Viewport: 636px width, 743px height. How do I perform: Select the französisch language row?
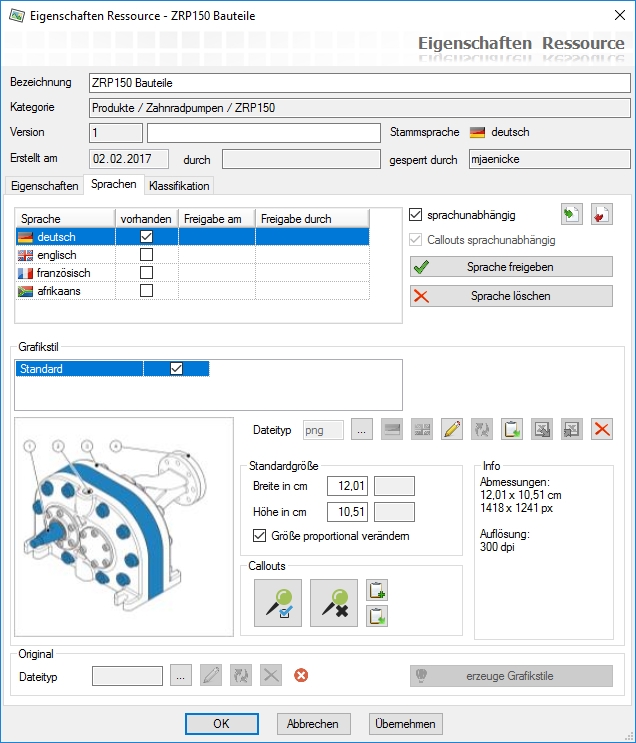pyautogui.click(x=192, y=272)
